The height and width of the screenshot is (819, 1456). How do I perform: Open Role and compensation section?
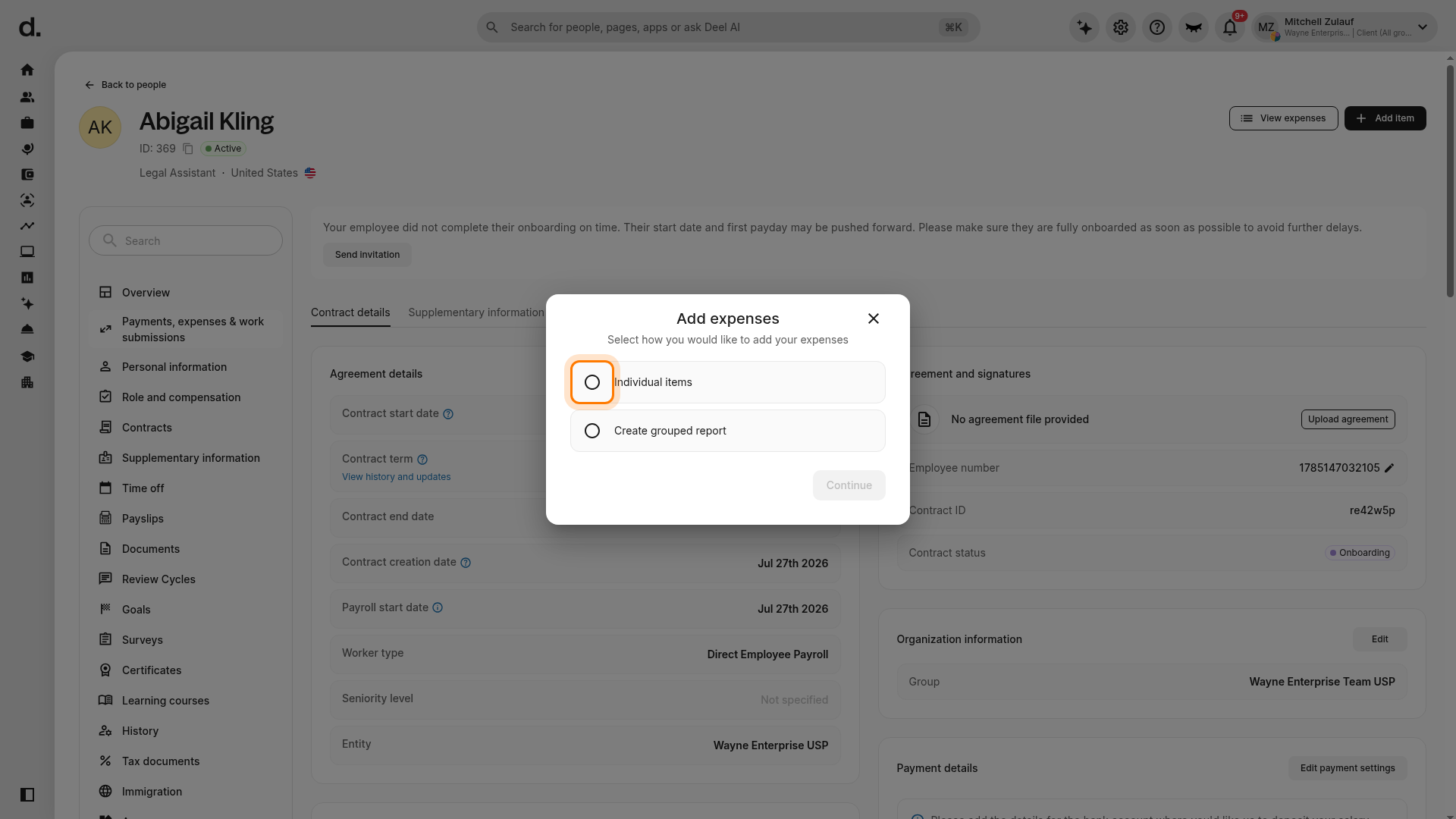[x=186, y=397]
